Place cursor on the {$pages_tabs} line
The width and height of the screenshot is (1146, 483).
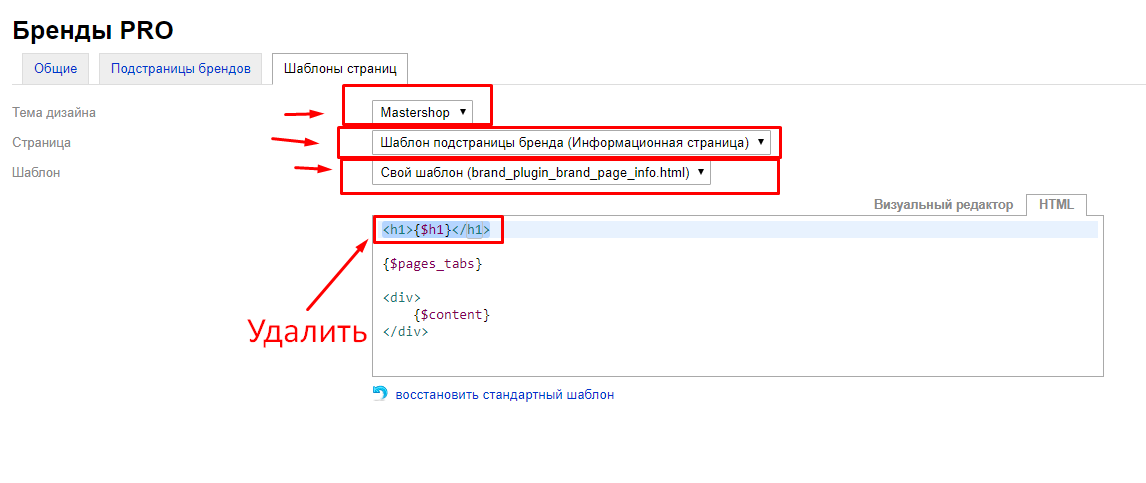point(432,264)
